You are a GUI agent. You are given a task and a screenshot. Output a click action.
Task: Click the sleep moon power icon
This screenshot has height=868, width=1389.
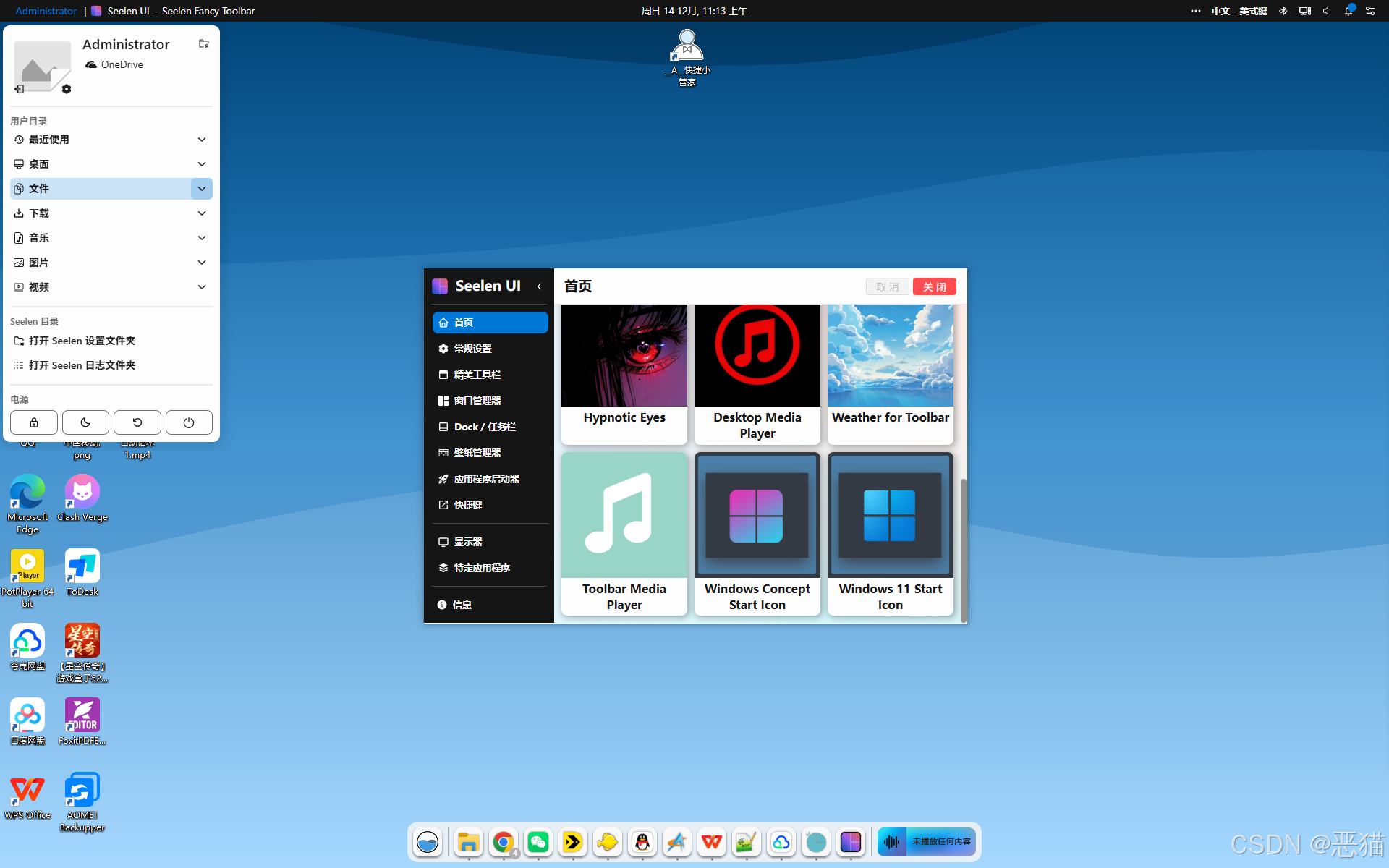(85, 422)
